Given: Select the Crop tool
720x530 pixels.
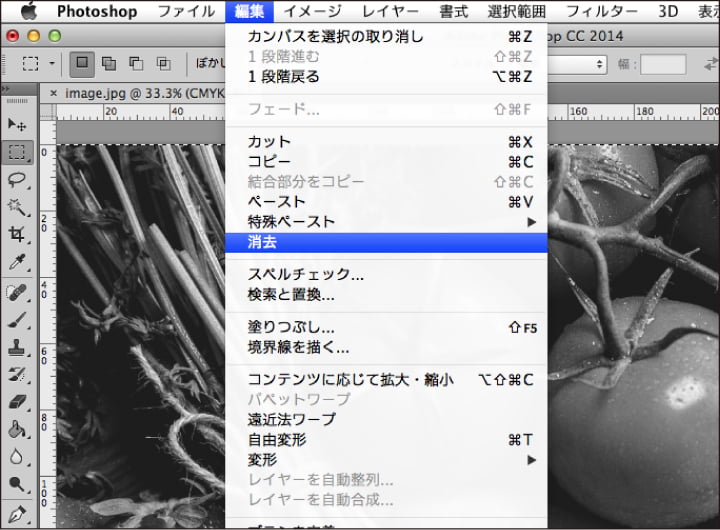Looking at the screenshot, I should [17, 234].
